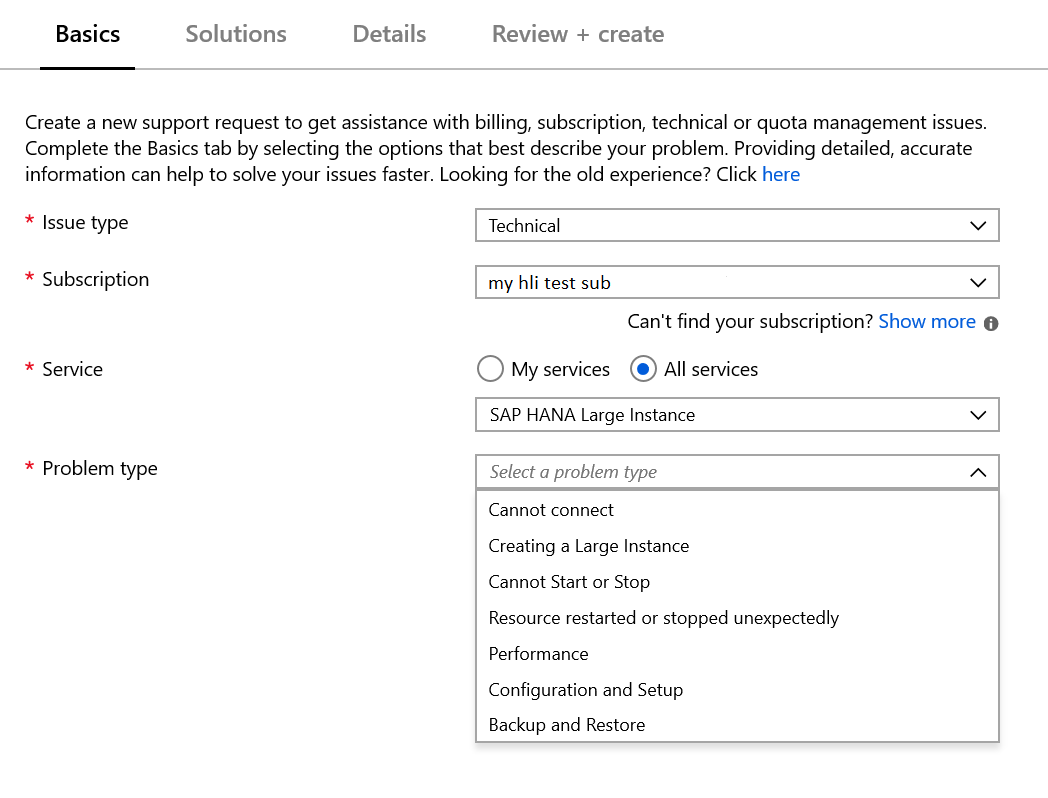Select Backup and Restore option
The width and height of the screenshot is (1048, 798).
pyautogui.click(x=737, y=725)
